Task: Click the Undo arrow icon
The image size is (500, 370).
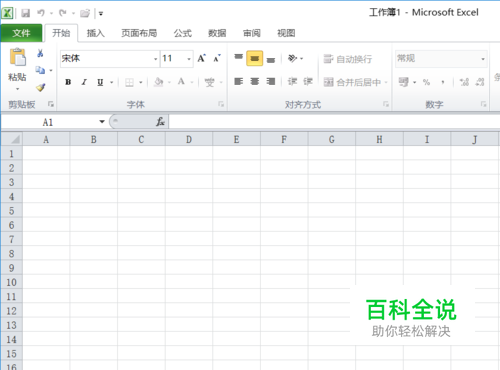Action: [41, 13]
